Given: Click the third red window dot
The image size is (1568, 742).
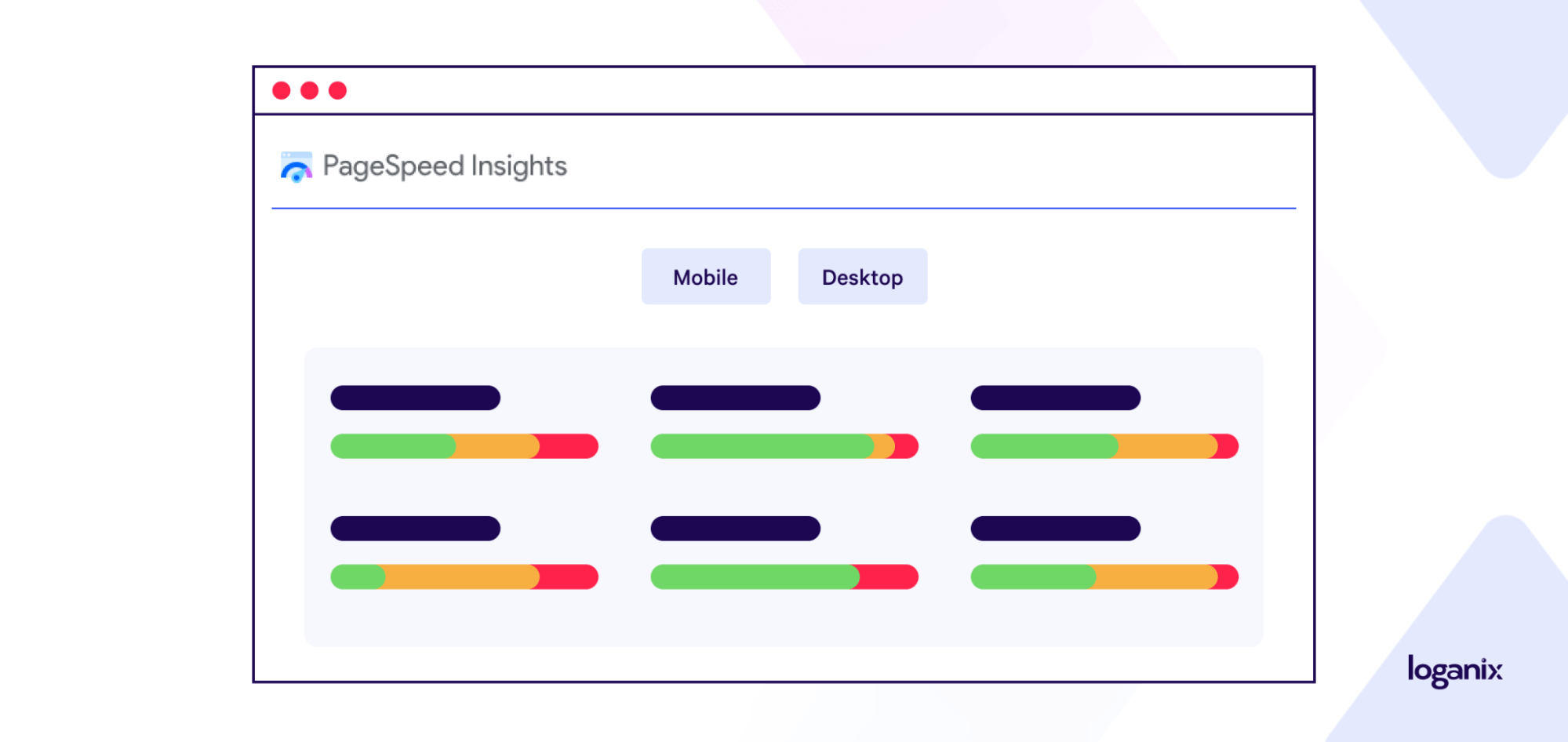Looking at the screenshot, I should coord(338,90).
